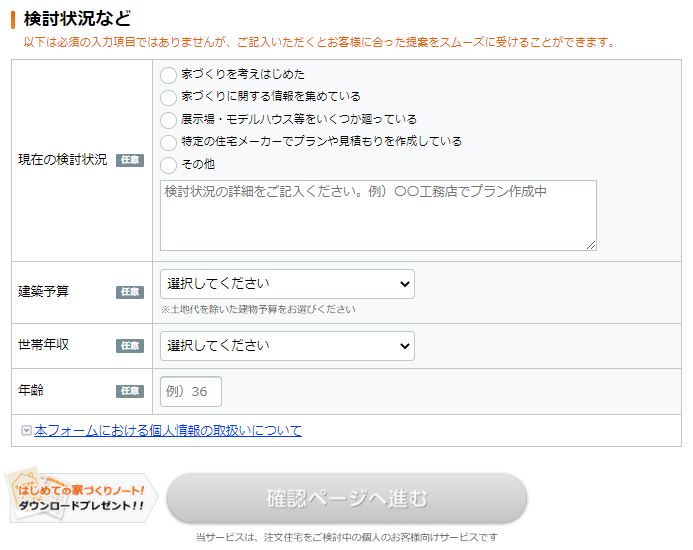This screenshot has width=693, height=550.
Task: Click the 任意 badge beside 世帯年収
Action: 130,346
